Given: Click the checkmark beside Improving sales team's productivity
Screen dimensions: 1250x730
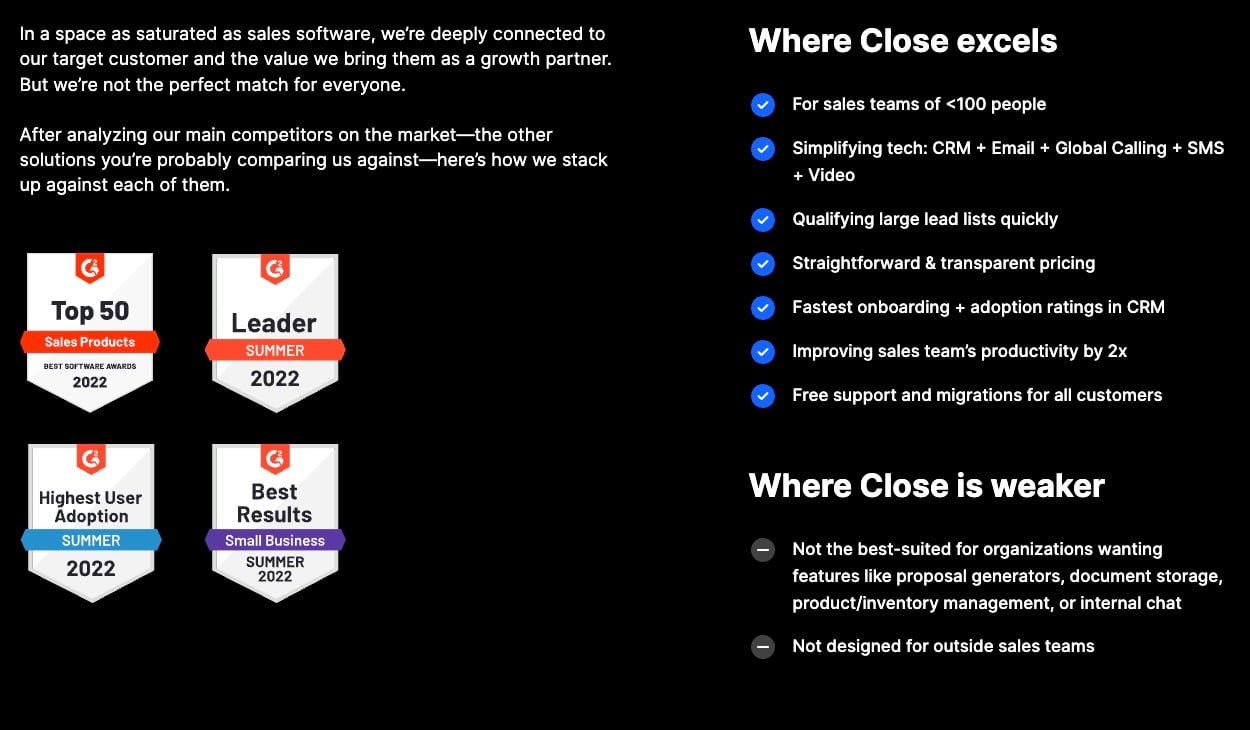Looking at the screenshot, I should (x=763, y=352).
